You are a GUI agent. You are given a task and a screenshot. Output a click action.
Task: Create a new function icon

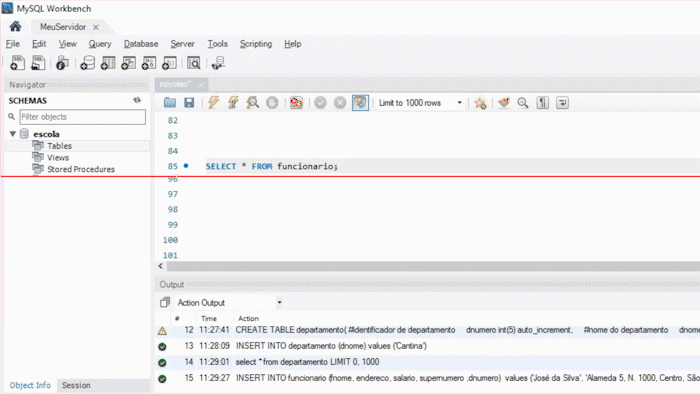(x=170, y=63)
